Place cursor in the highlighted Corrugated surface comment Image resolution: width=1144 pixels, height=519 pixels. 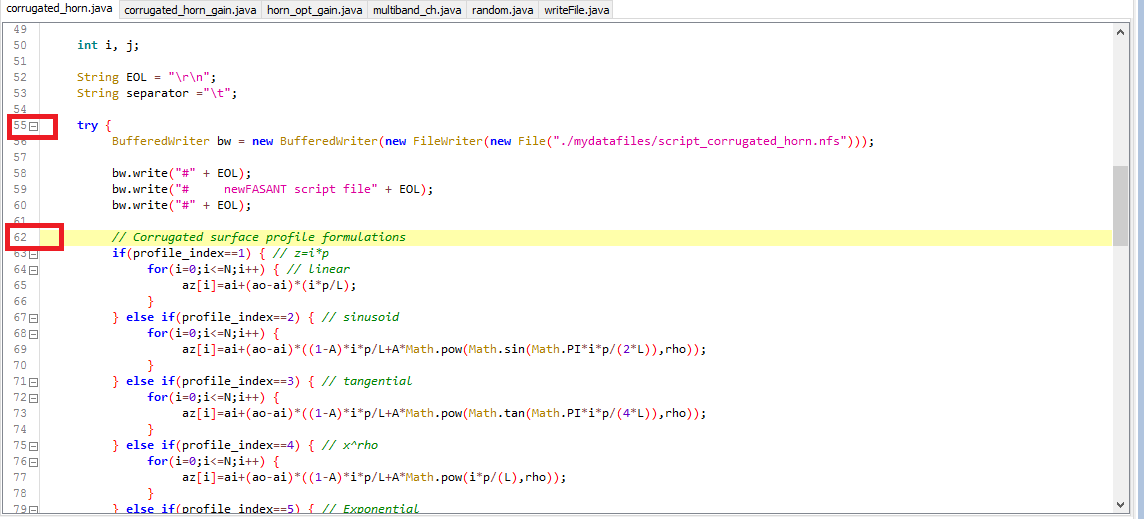(x=258, y=238)
